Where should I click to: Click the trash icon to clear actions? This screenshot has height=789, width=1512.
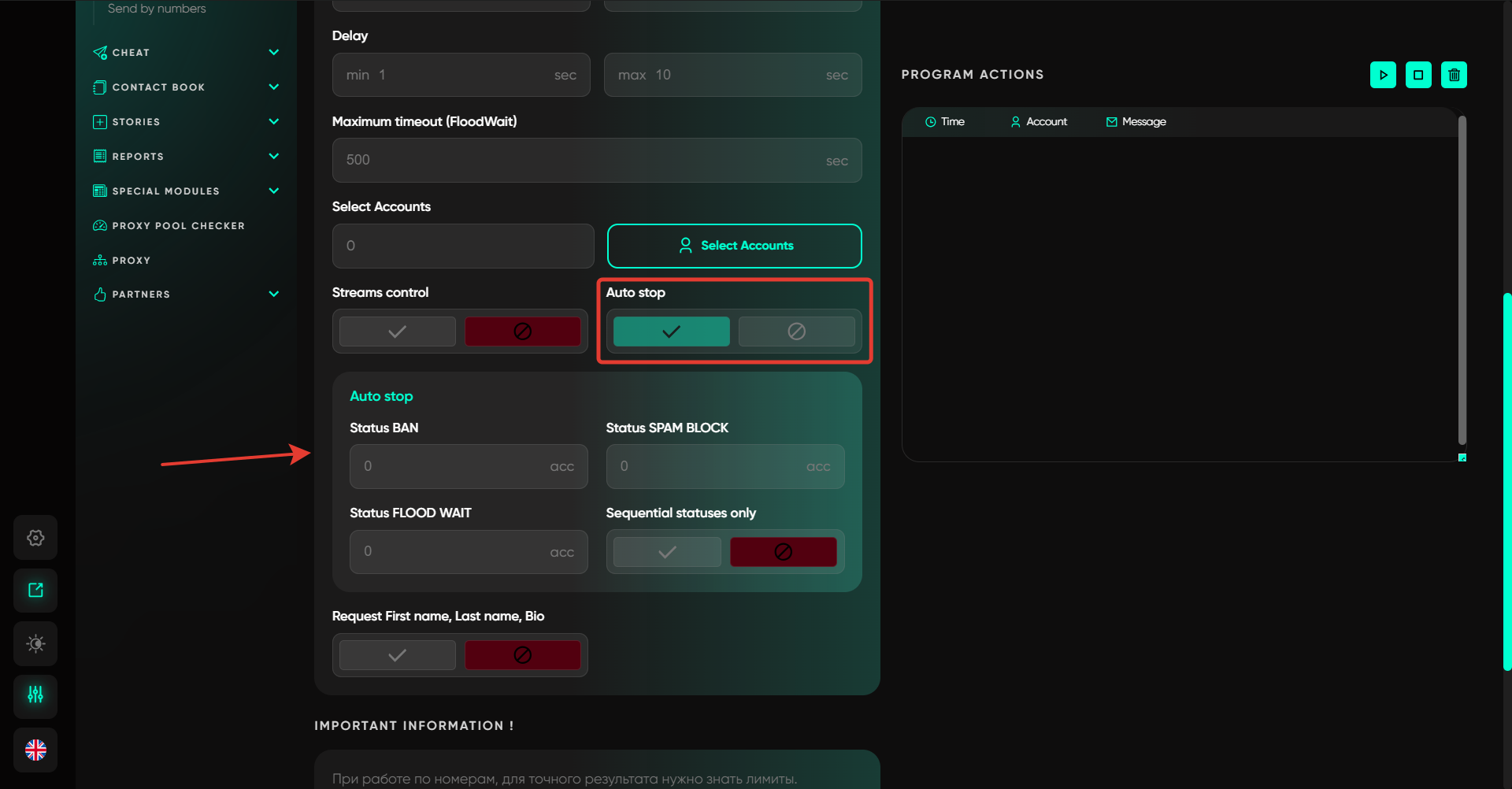point(1454,75)
